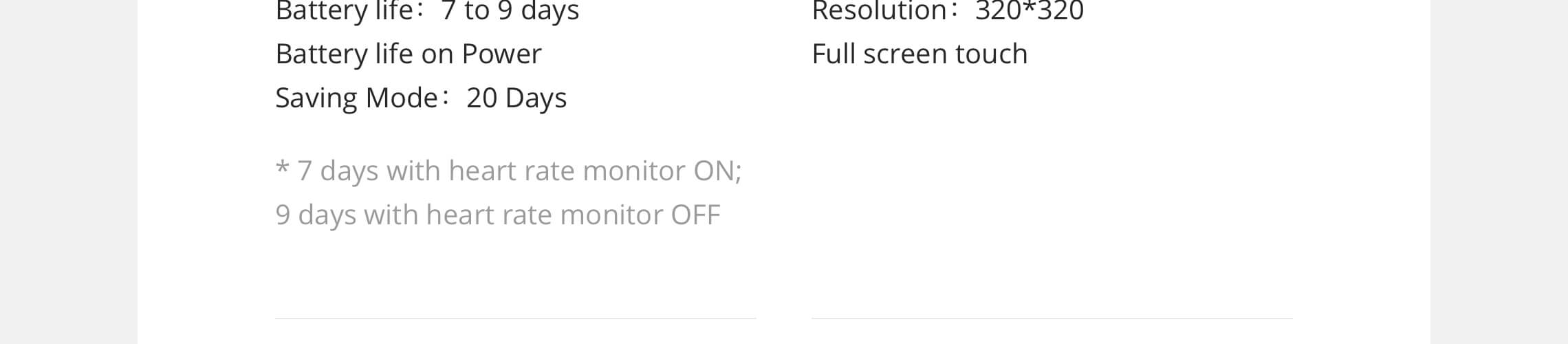Select the "Resolution" label text
Screen dimensions: 1568x344
880,11
